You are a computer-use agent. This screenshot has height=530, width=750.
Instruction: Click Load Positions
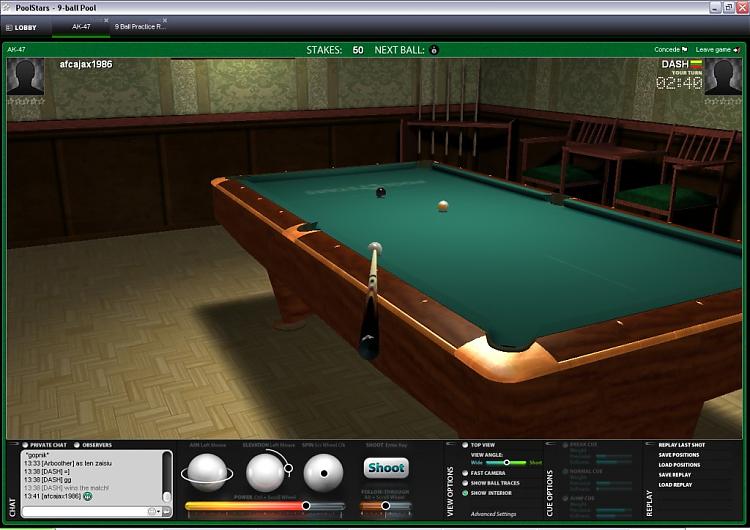(679, 465)
